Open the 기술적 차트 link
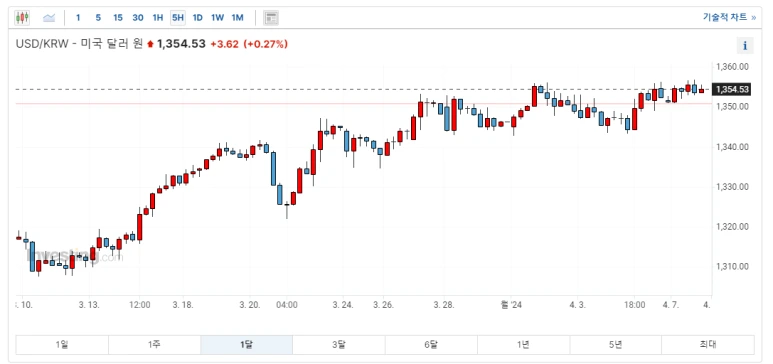 click(729, 17)
